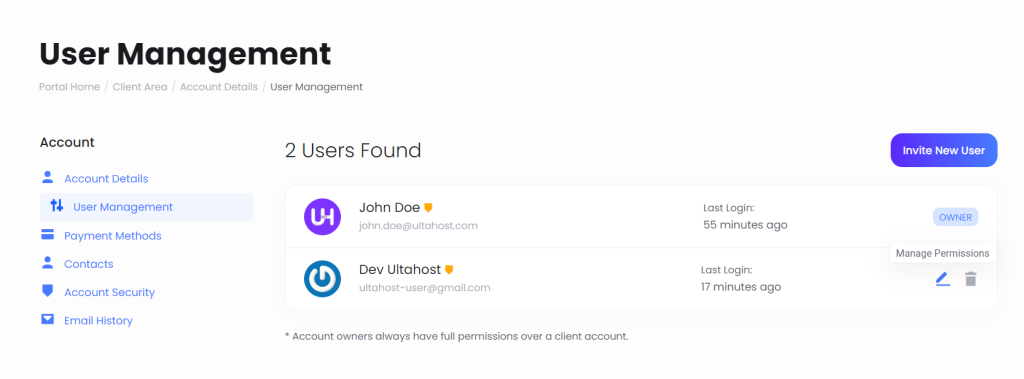
Task: Click the orange shield badge next to Dev Ultahost
Action: pos(449,270)
